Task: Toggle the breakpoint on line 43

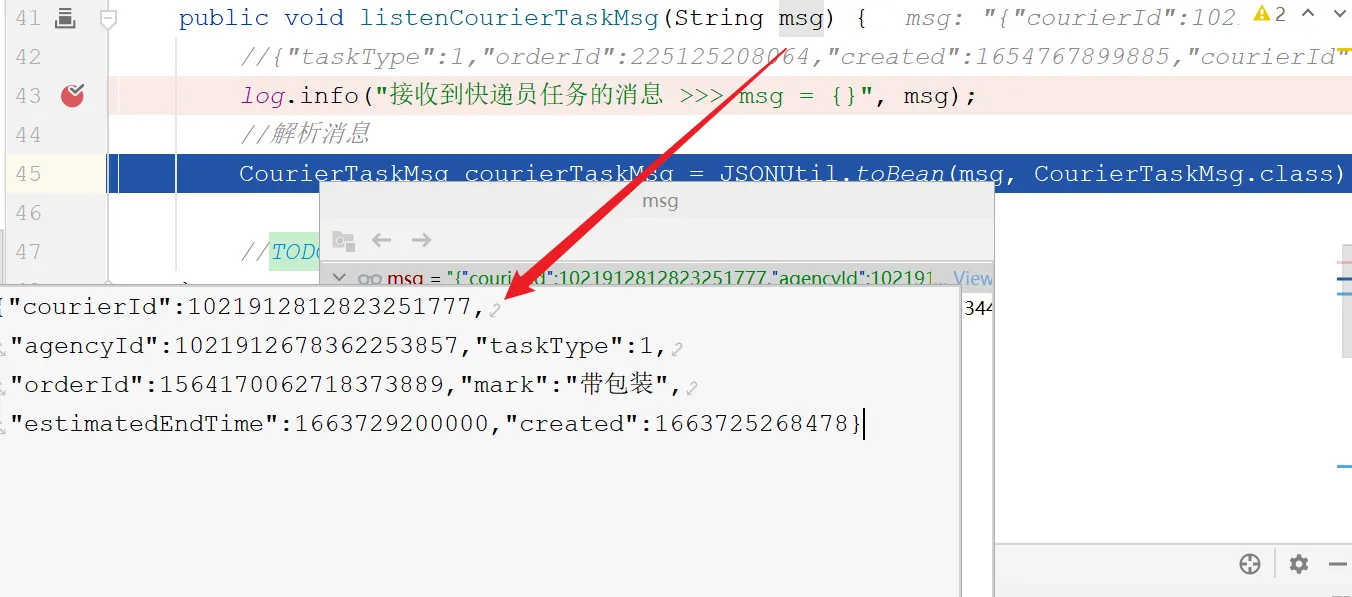Action: click(x=72, y=95)
